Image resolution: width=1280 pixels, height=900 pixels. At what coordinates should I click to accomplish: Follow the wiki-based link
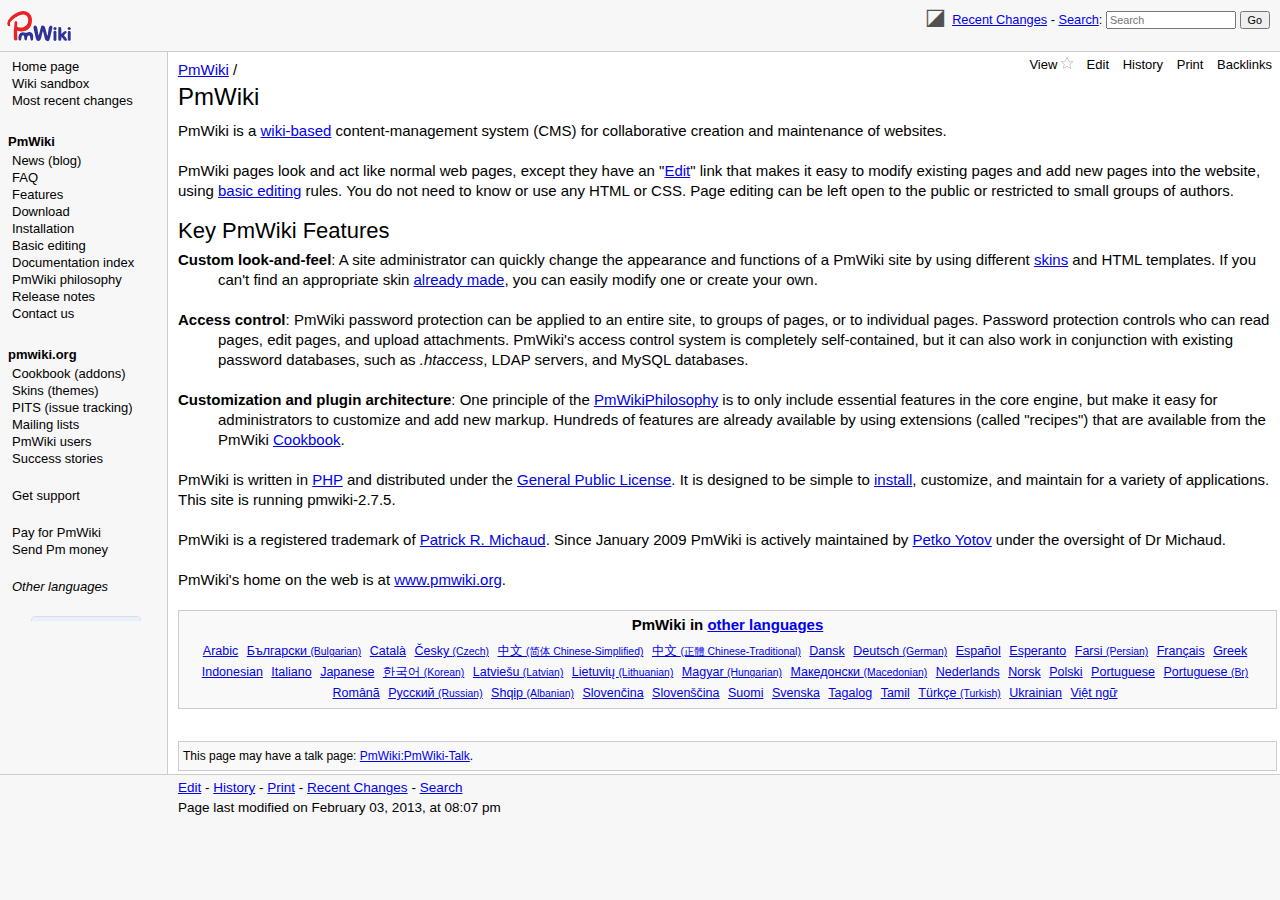[296, 131]
